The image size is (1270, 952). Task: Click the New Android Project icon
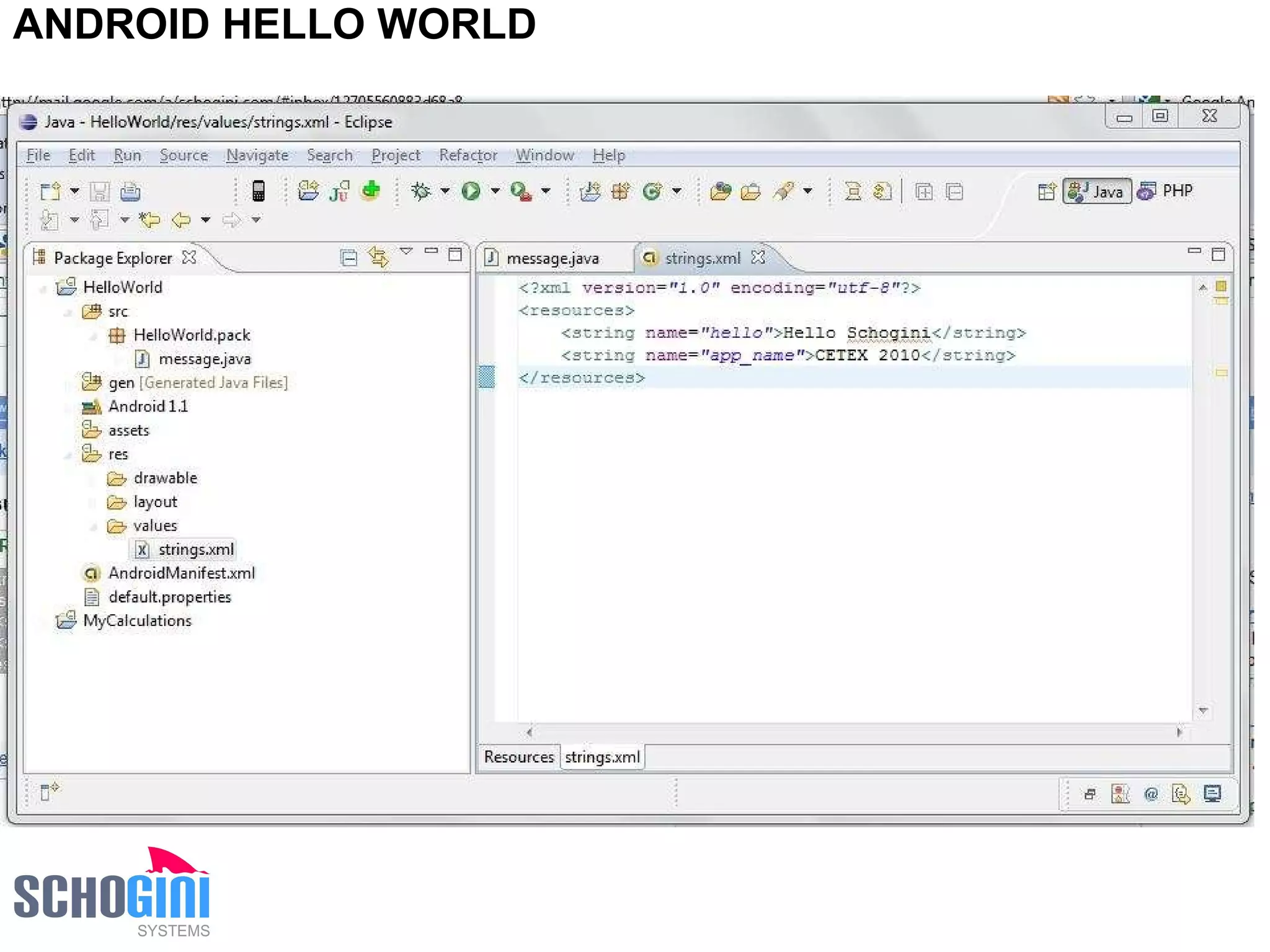click(x=308, y=191)
